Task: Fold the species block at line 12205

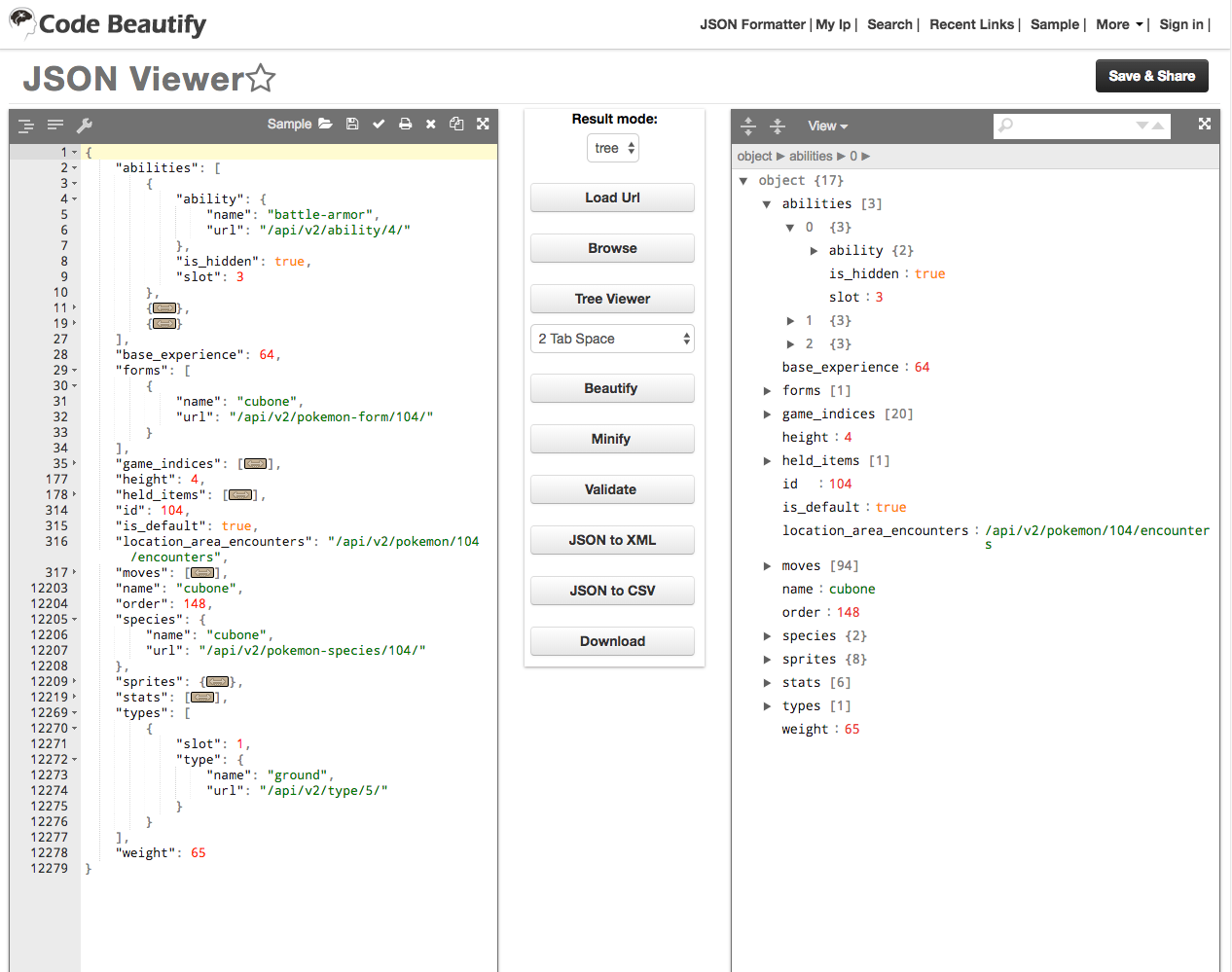Action: pos(74,620)
